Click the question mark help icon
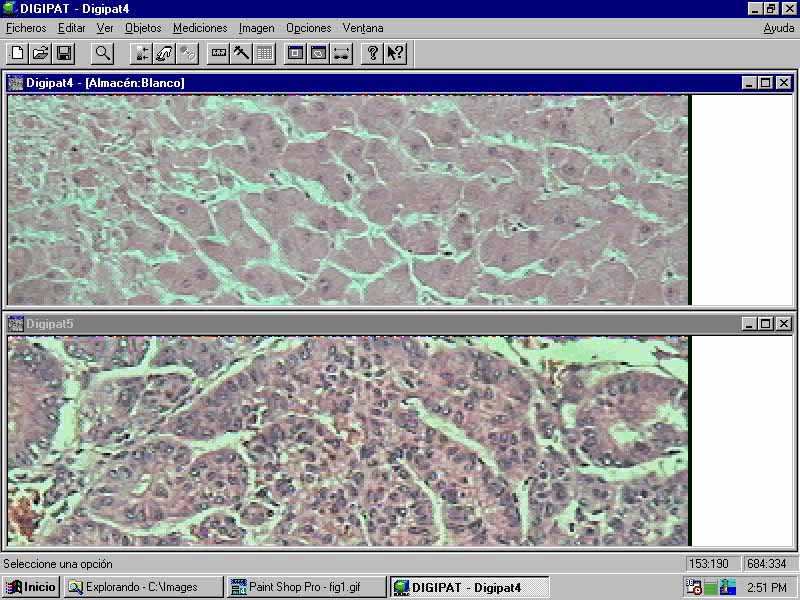Viewport: 800px width, 600px height. tap(373, 53)
